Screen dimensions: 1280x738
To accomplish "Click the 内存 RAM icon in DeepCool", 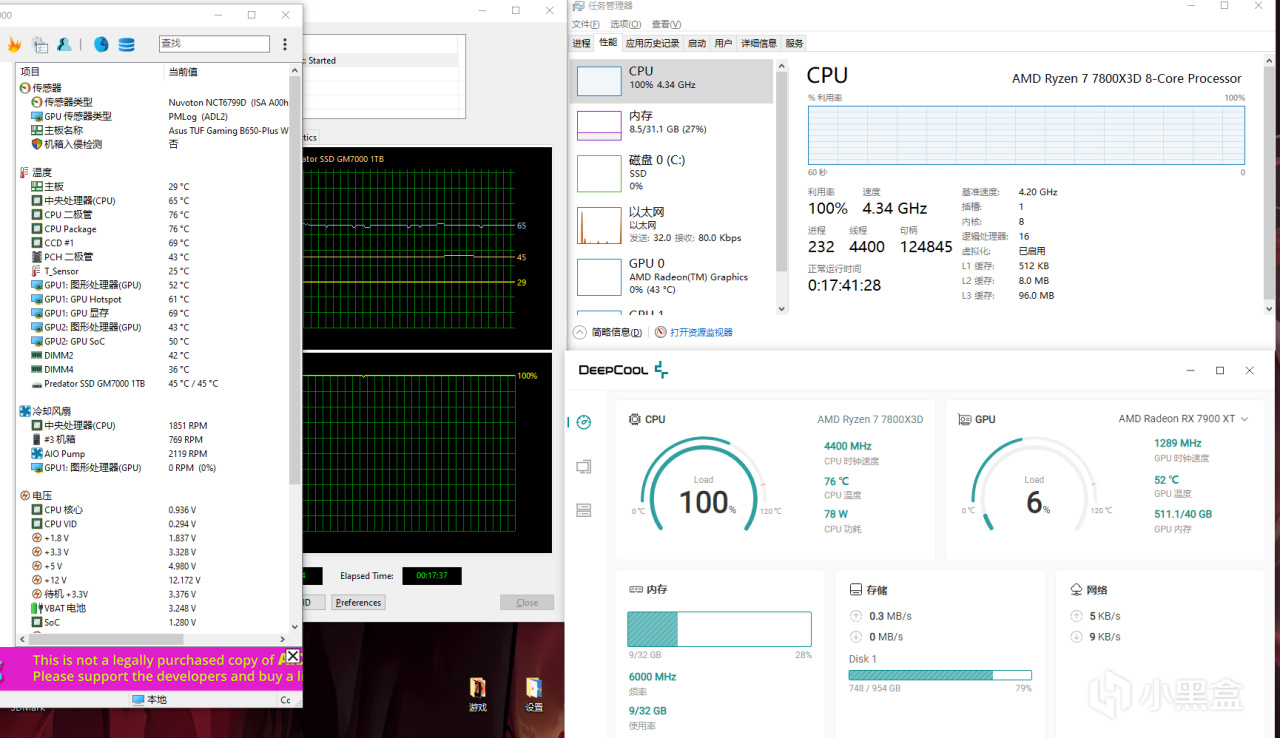I will click(634, 590).
